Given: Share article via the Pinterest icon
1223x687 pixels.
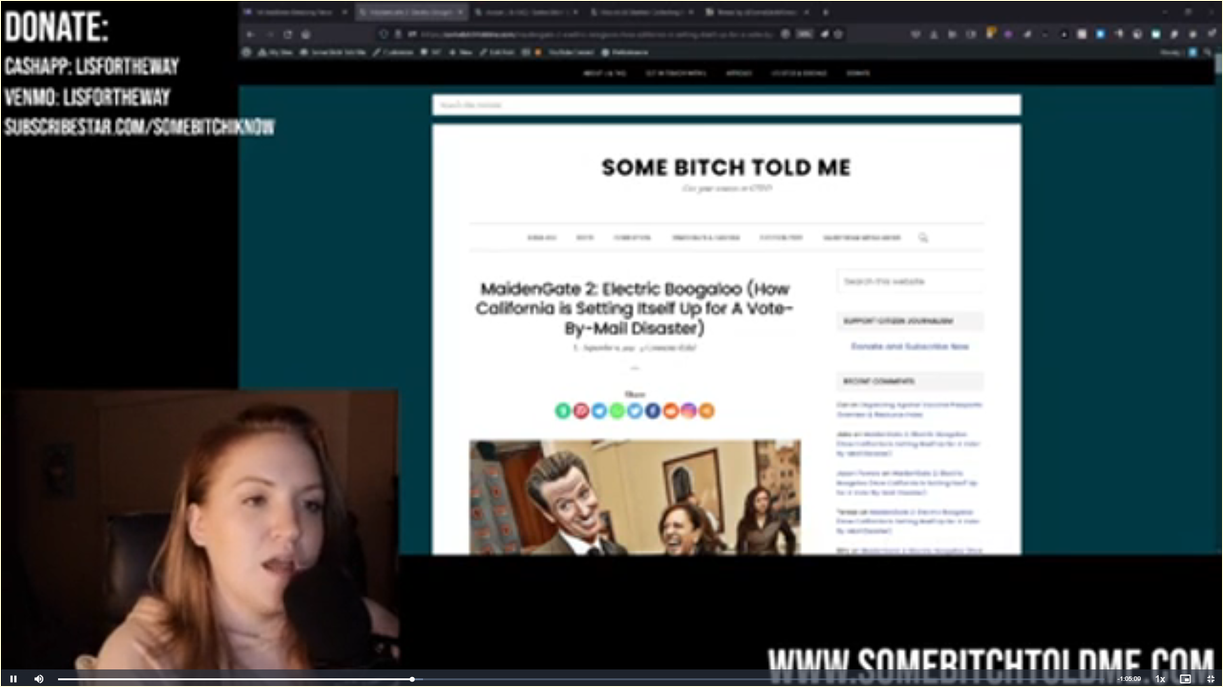Looking at the screenshot, I should click(x=581, y=411).
